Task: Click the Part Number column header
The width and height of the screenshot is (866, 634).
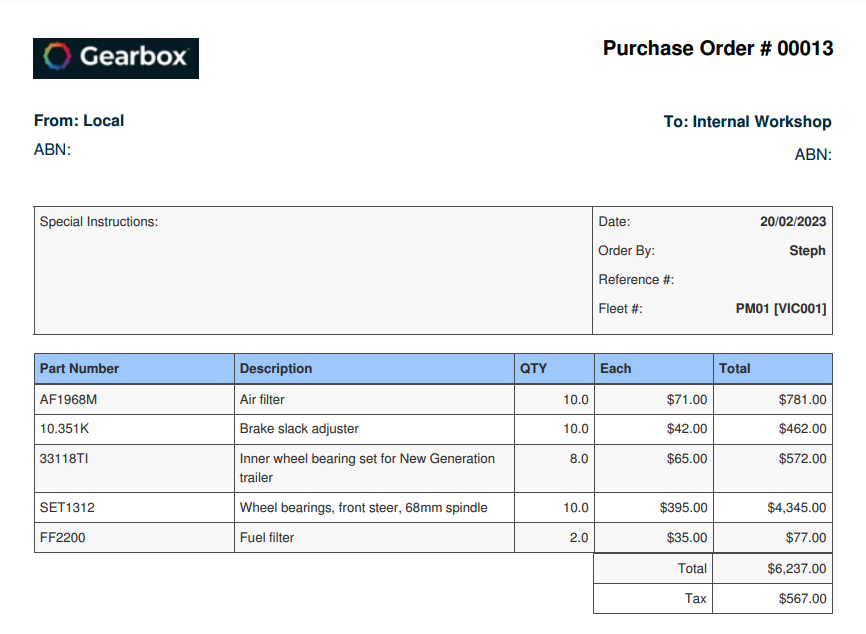Action: (x=79, y=368)
